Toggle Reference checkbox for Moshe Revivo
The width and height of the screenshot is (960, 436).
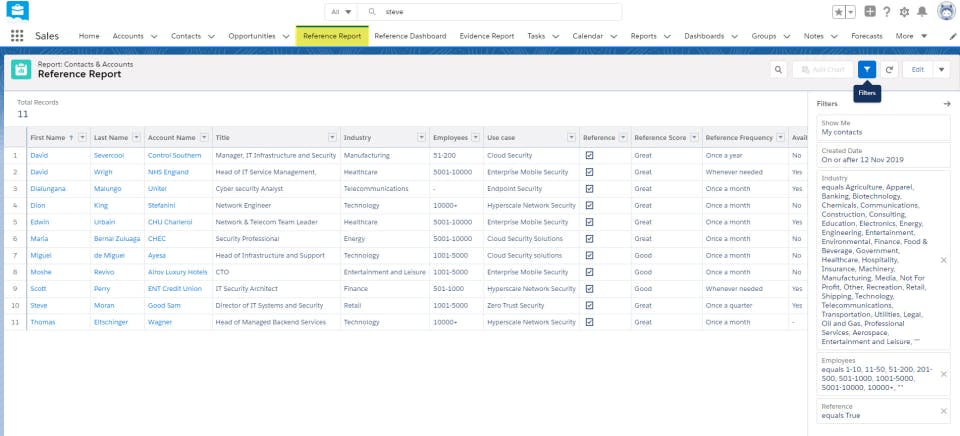[590, 272]
